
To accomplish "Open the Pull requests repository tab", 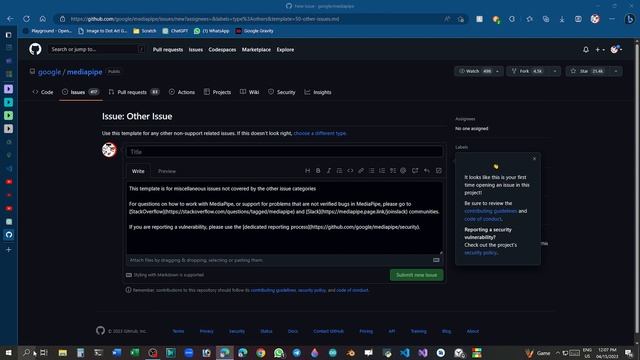I will [134, 92].
